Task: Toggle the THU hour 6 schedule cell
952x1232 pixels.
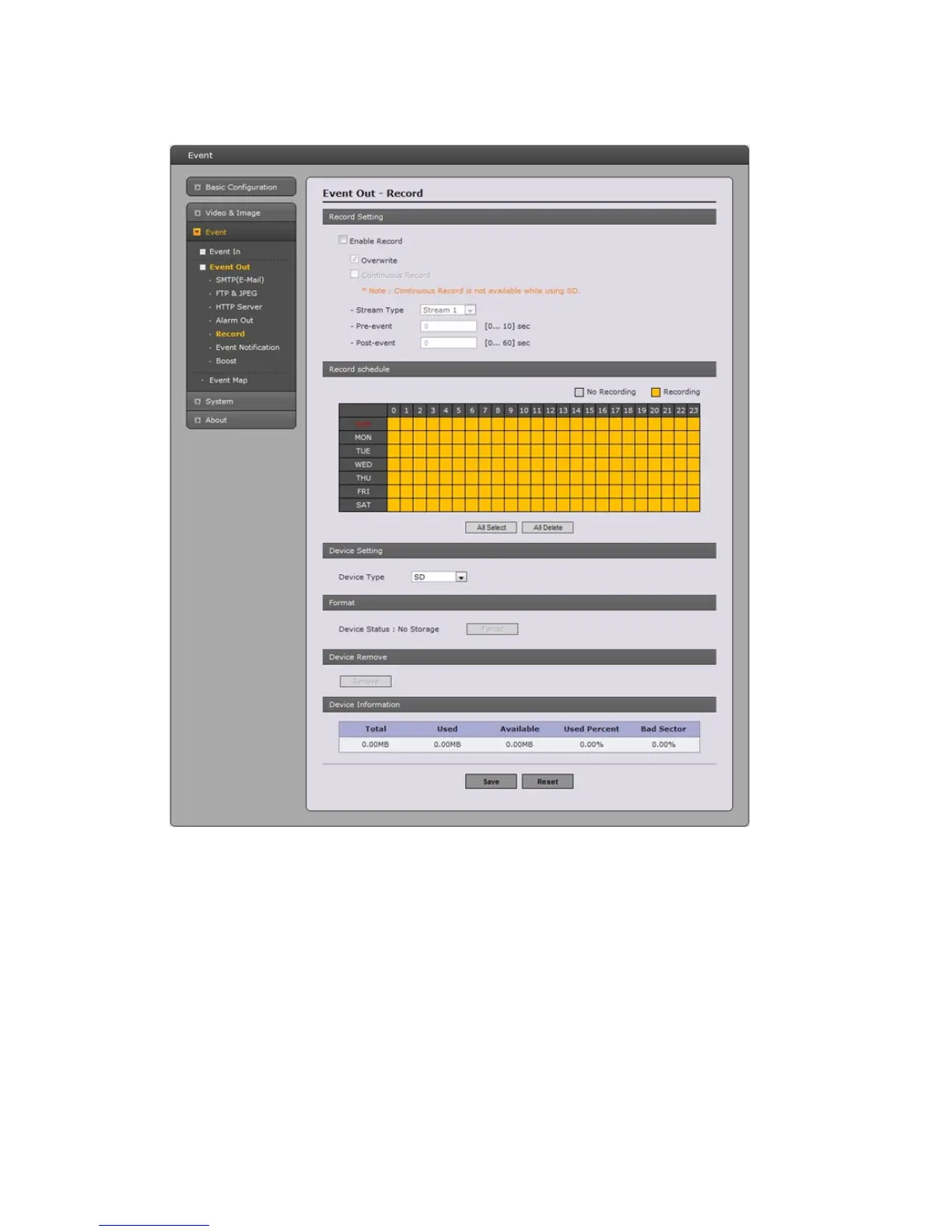Action: click(471, 478)
